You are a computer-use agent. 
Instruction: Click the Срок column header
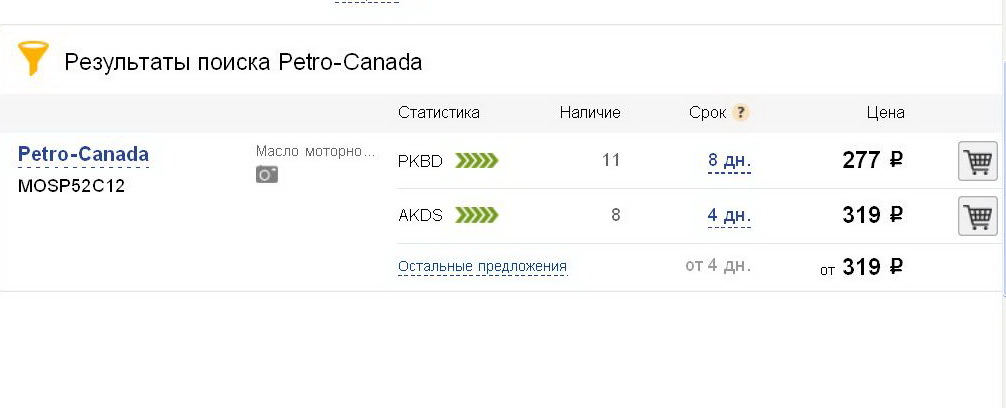click(x=708, y=113)
